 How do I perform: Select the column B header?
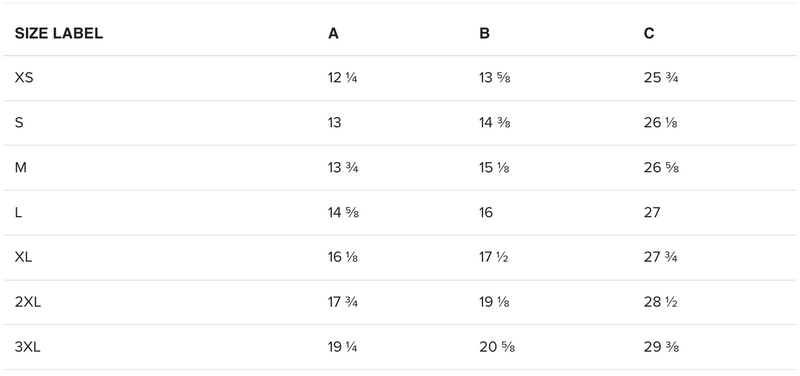click(484, 33)
